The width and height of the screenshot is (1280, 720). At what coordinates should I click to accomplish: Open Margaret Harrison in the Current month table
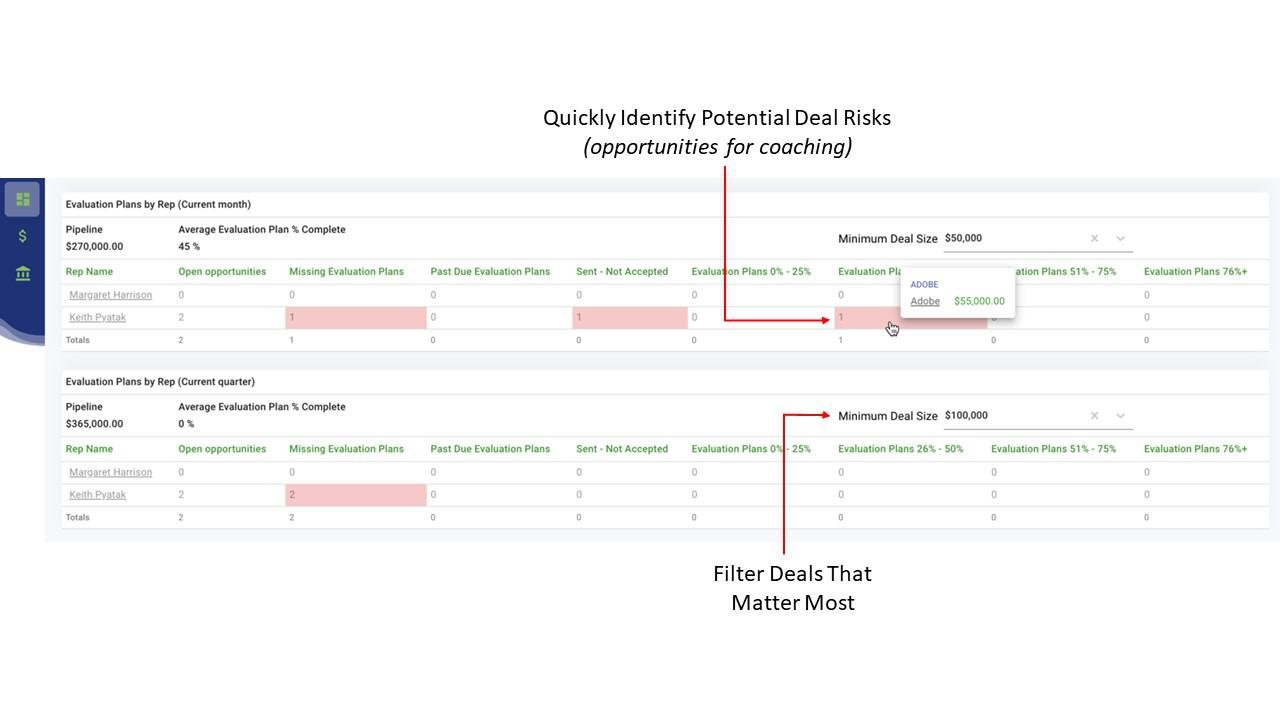point(110,295)
